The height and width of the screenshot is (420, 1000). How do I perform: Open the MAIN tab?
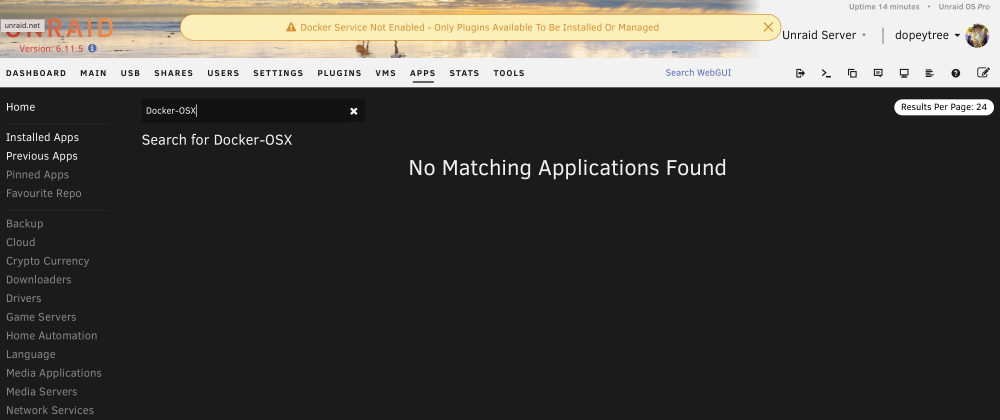tap(94, 73)
